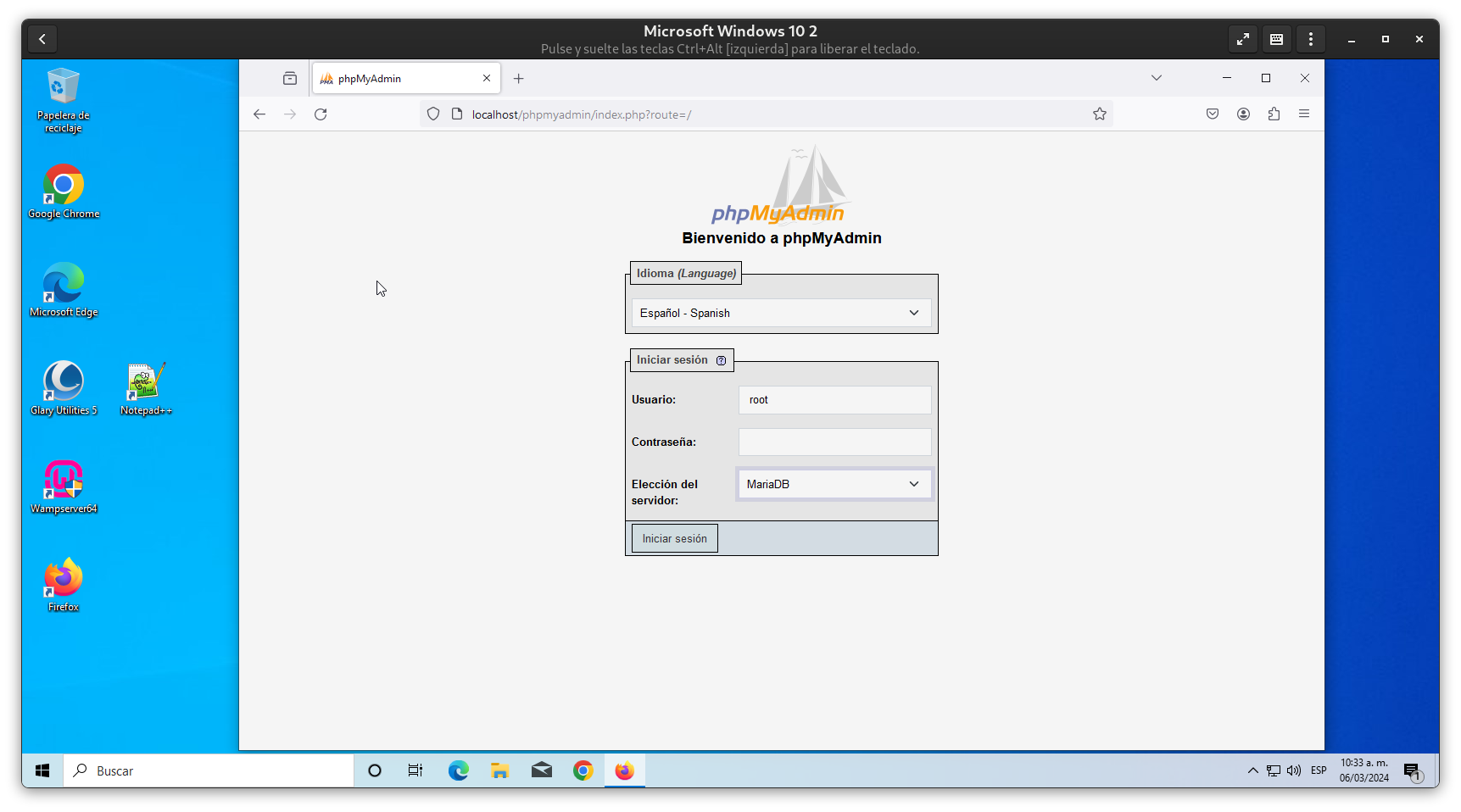Open the Firefox account profile icon
Viewport: 1461px width, 812px height.
point(1243,114)
